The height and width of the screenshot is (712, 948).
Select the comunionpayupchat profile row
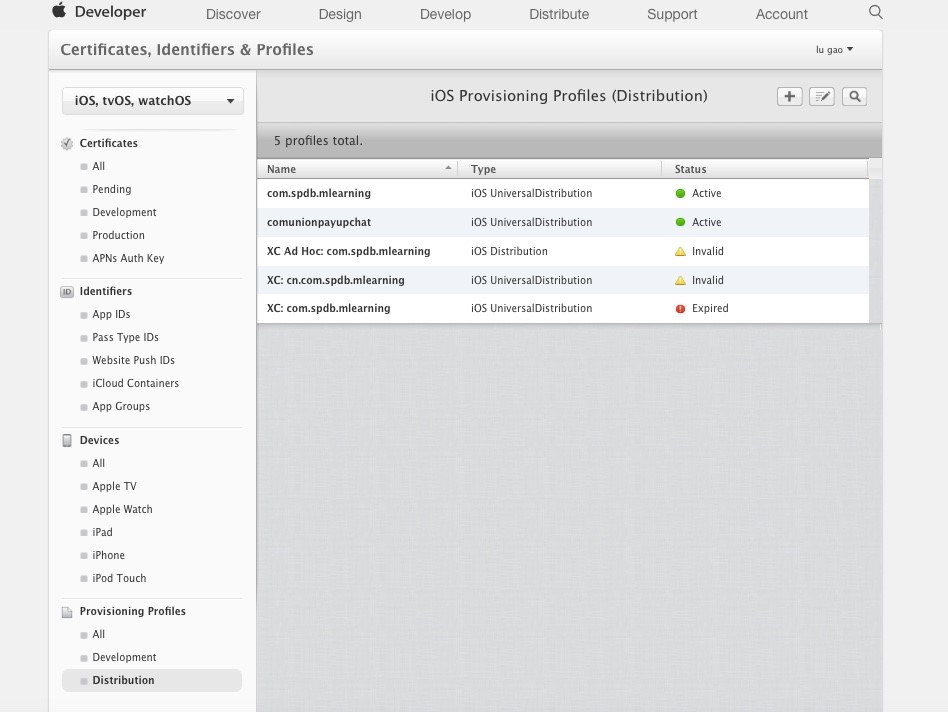[563, 222]
